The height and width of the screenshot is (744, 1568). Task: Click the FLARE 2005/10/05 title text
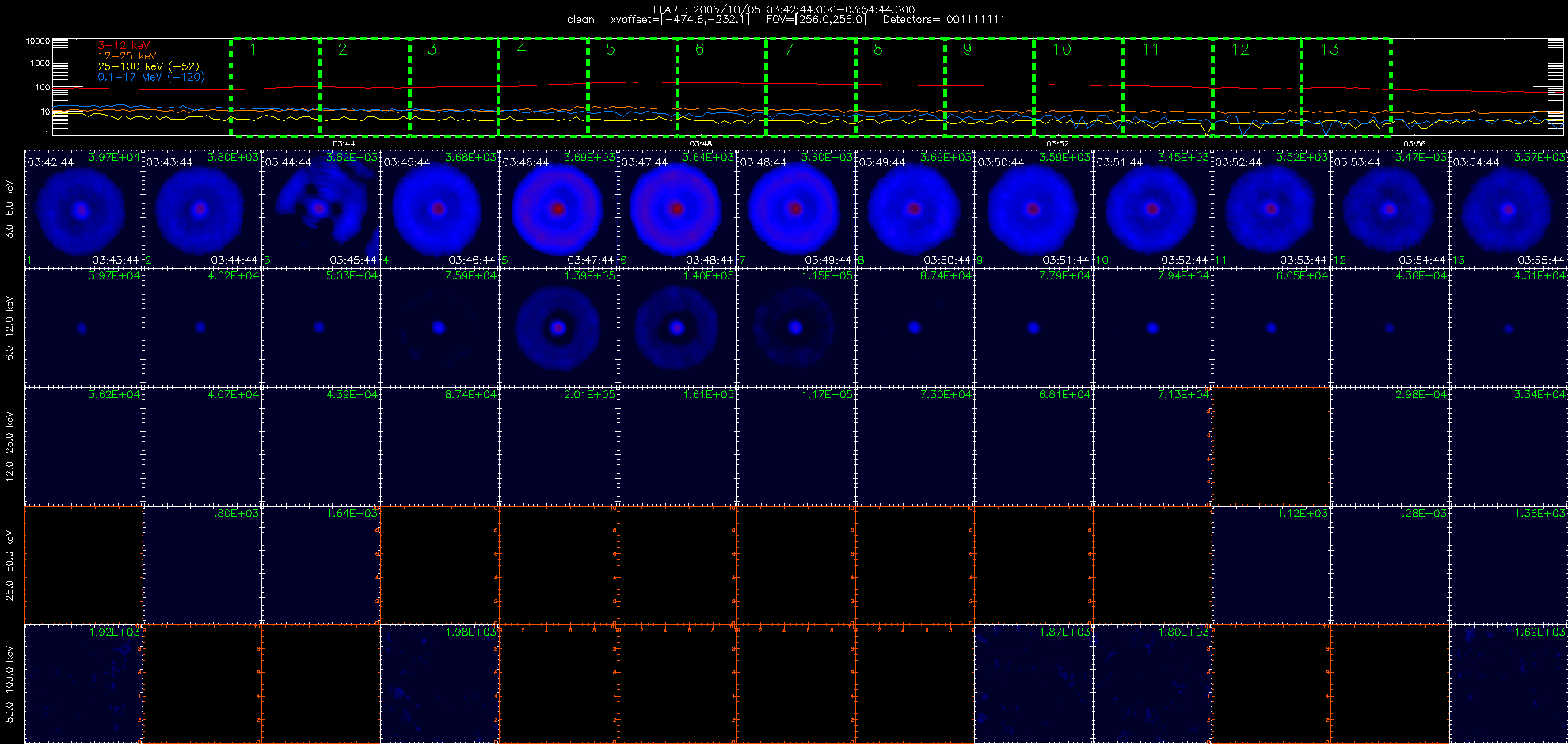(784, 9)
